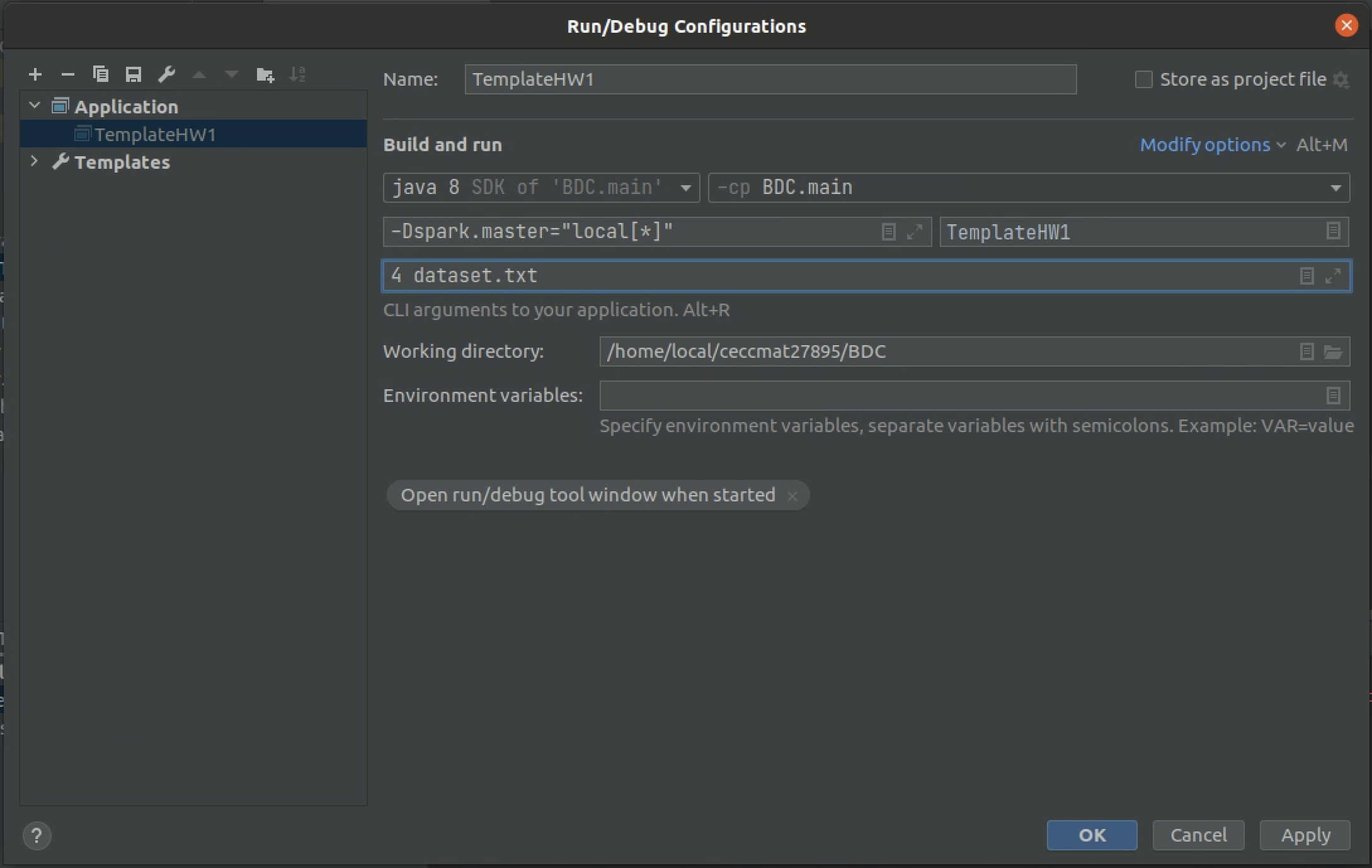This screenshot has width=1372, height=868.
Task: Open the environment variables editor icon
Action: 1333,396
